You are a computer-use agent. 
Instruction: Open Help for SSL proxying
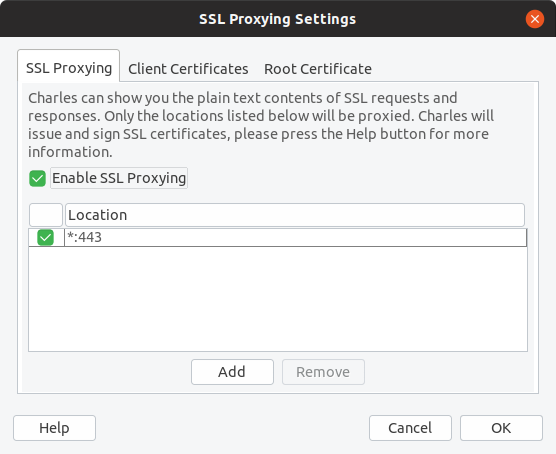54,428
